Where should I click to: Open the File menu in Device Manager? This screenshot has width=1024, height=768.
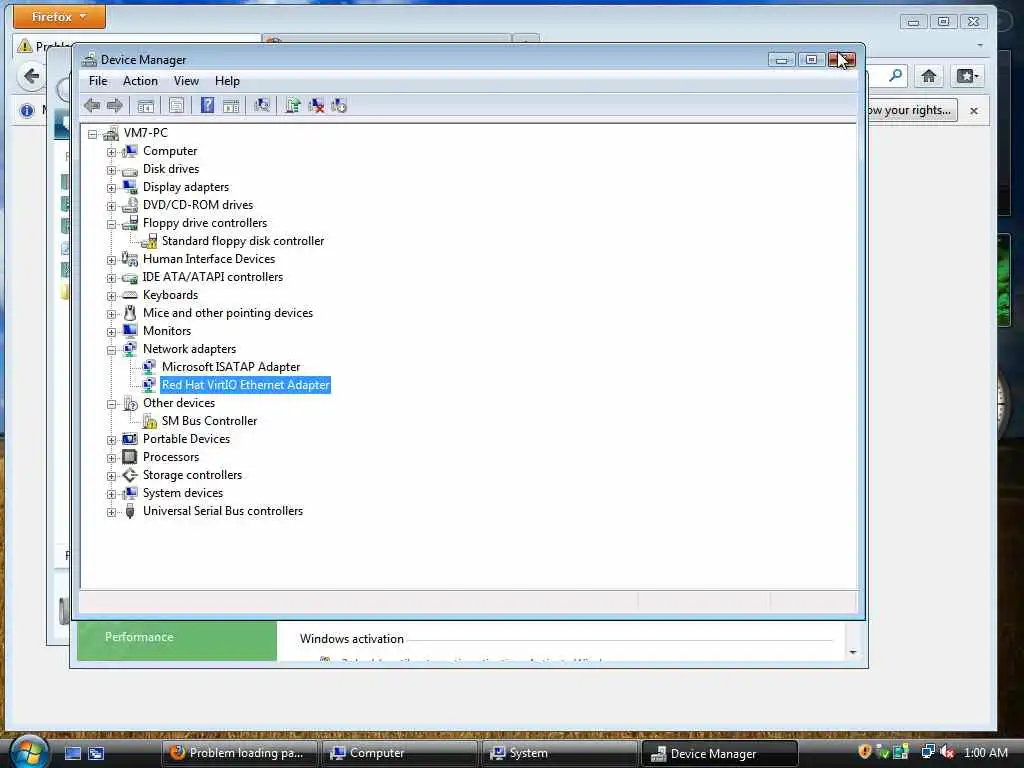98,81
